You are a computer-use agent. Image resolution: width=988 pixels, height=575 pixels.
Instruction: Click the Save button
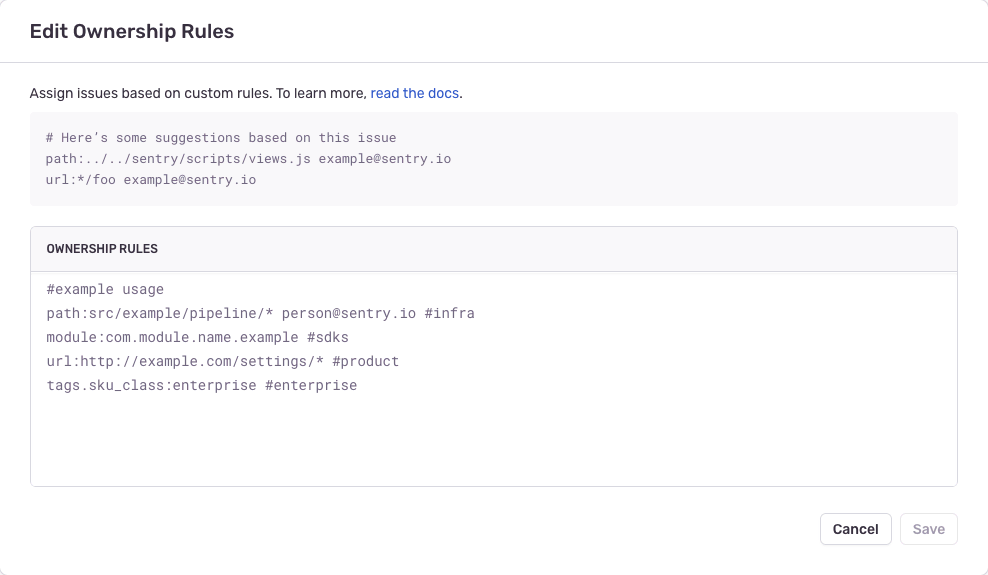(x=928, y=529)
